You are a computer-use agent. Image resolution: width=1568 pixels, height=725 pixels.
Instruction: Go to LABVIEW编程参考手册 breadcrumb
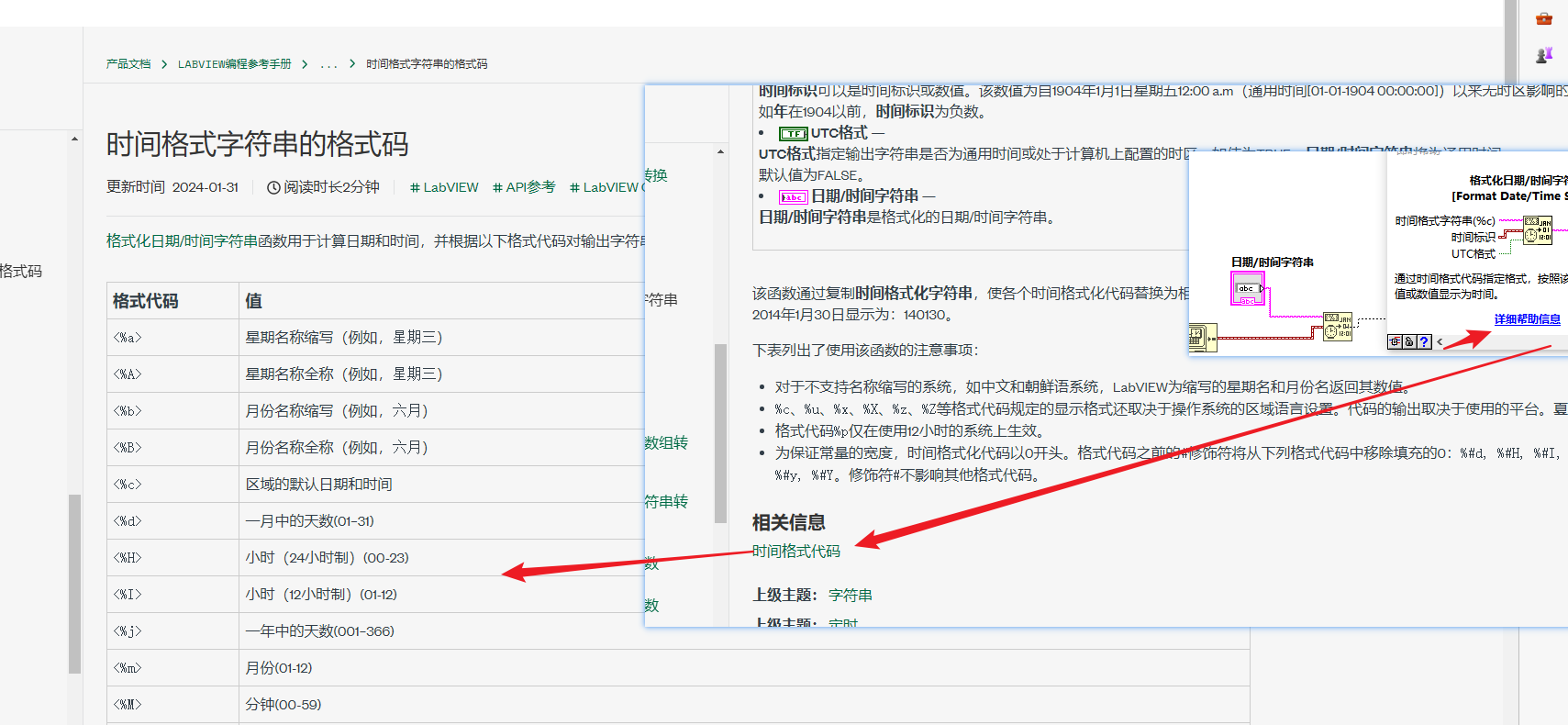coord(235,64)
